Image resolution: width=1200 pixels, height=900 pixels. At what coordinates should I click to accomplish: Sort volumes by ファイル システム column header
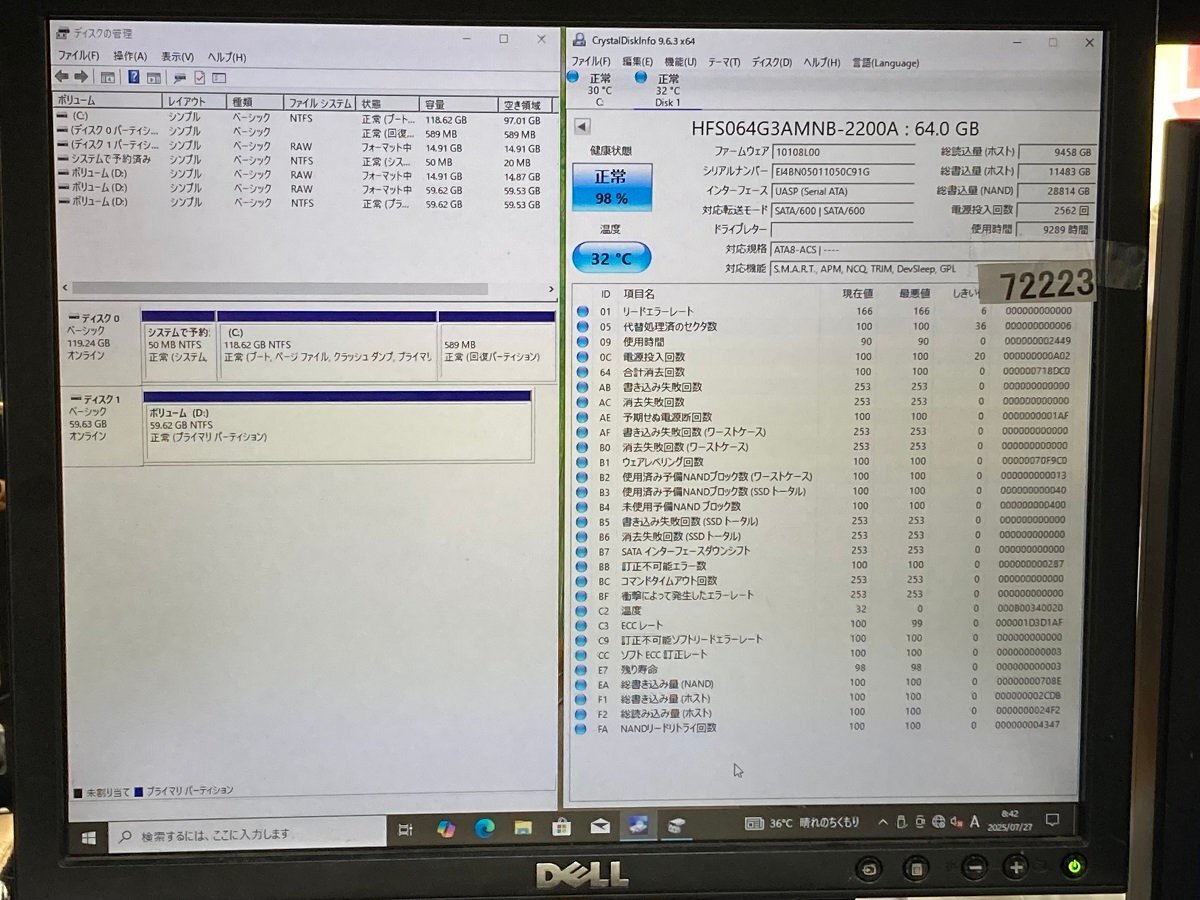coord(320,103)
